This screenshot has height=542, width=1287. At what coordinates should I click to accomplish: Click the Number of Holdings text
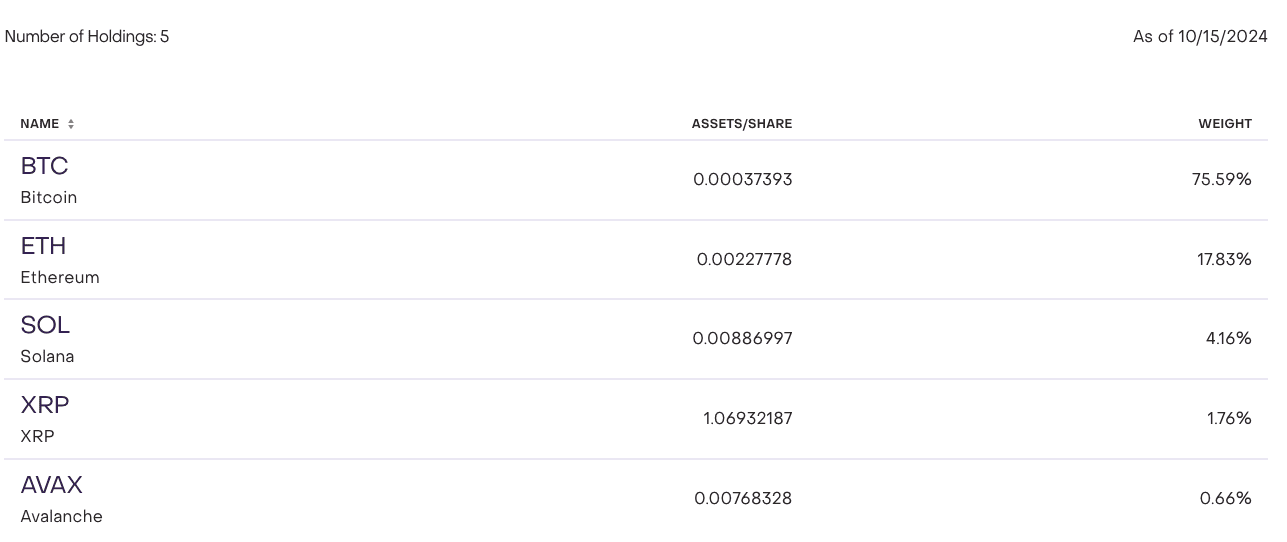[87, 37]
